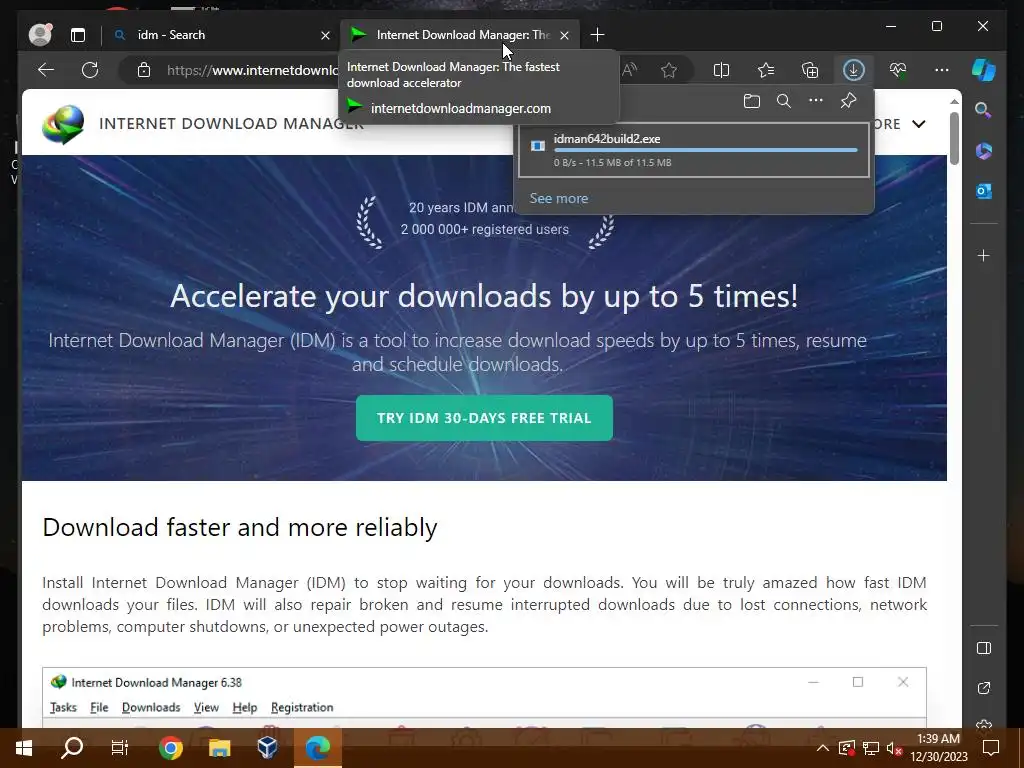Open Windows notification center
This screenshot has height=768, width=1024.
coord(991,748)
